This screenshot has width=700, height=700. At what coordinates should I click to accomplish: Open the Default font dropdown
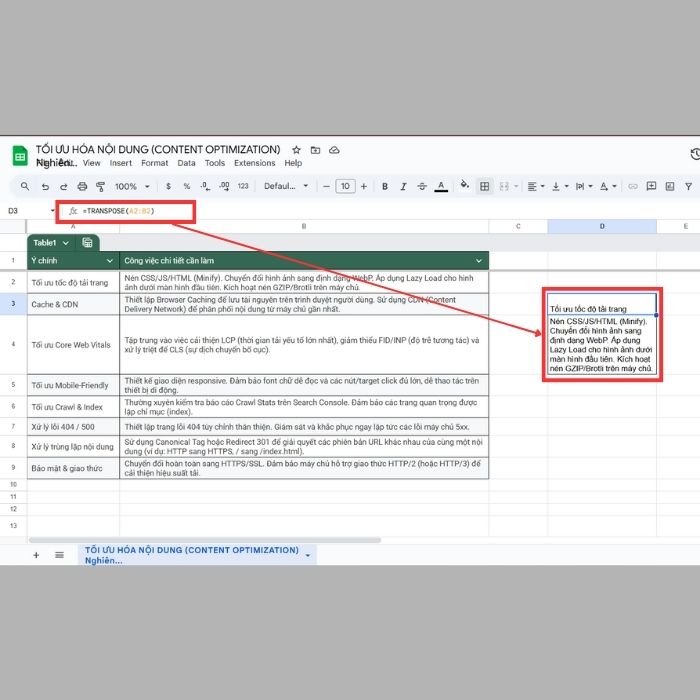pos(286,186)
